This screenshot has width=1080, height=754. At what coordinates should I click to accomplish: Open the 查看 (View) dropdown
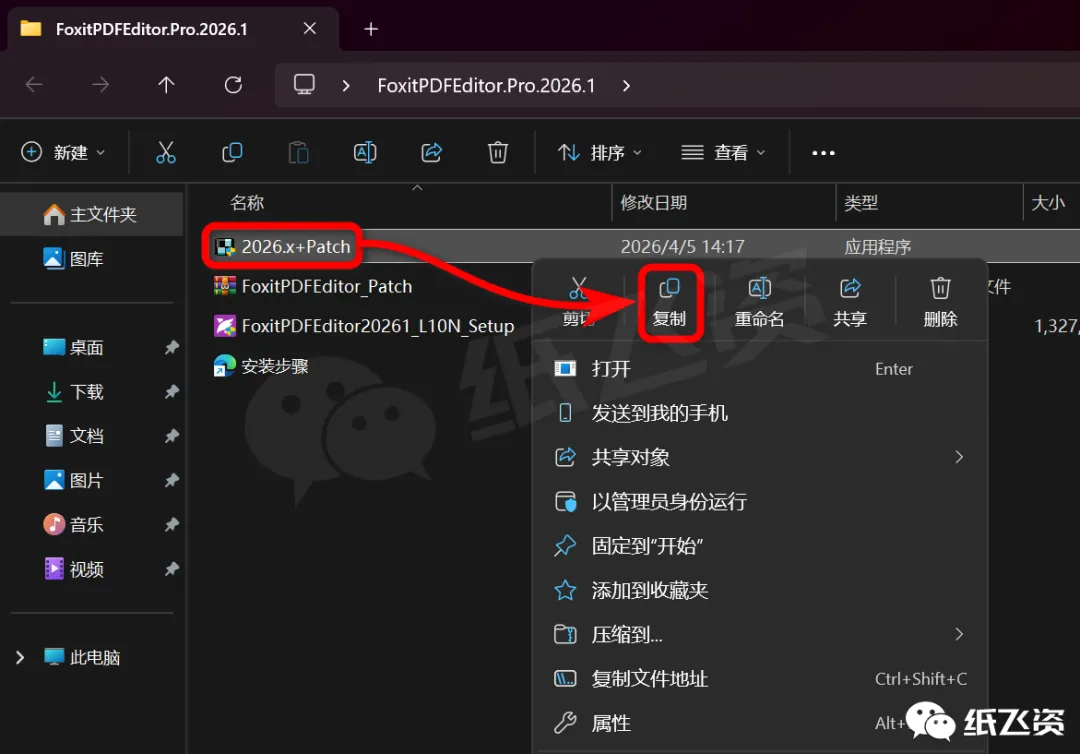click(723, 152)
